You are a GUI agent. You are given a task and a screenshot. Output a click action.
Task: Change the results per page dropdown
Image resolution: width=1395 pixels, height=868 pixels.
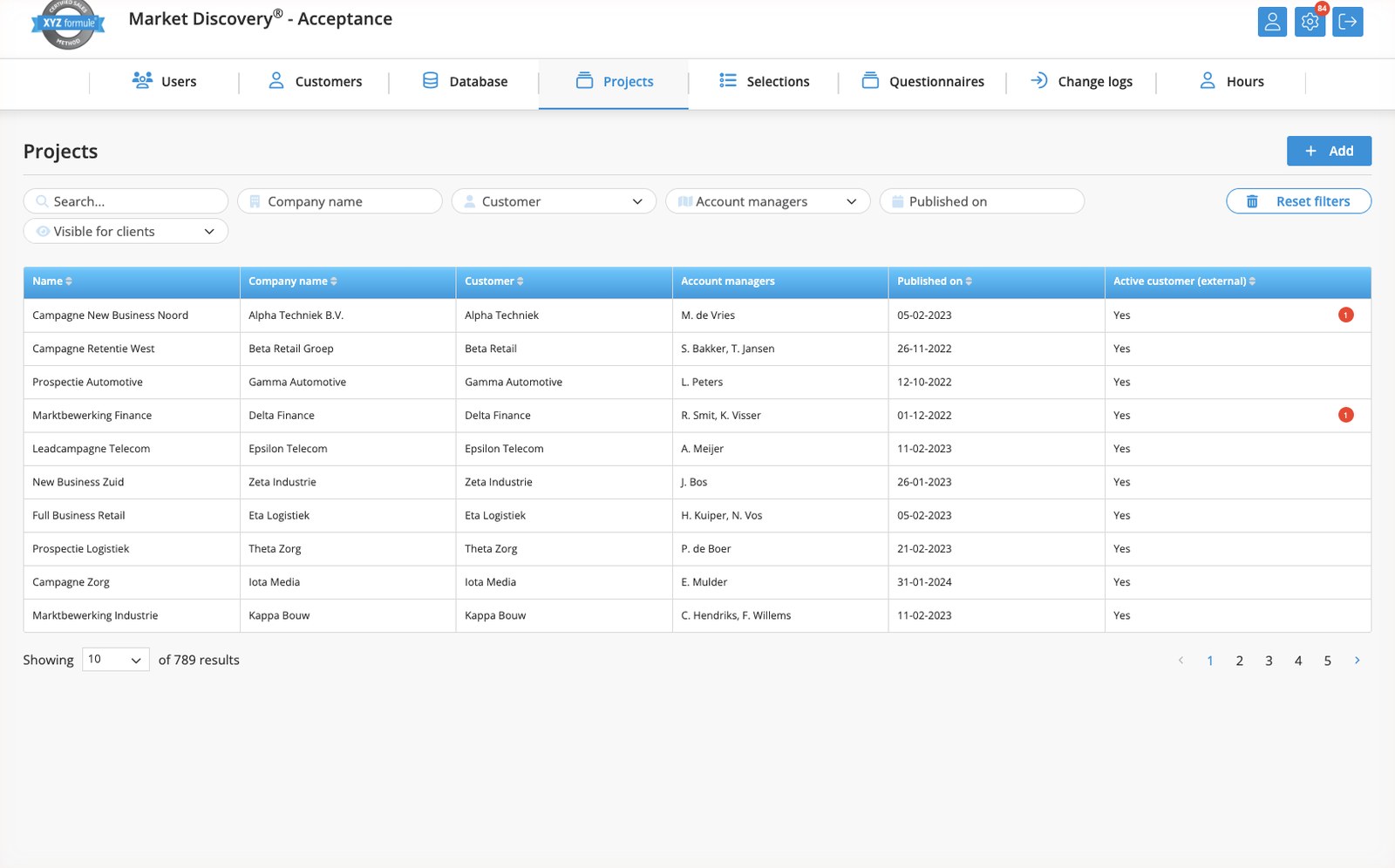116,660
